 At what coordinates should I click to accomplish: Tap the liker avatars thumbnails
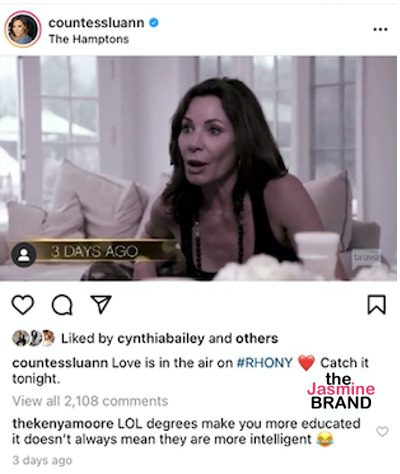(33, 338)
